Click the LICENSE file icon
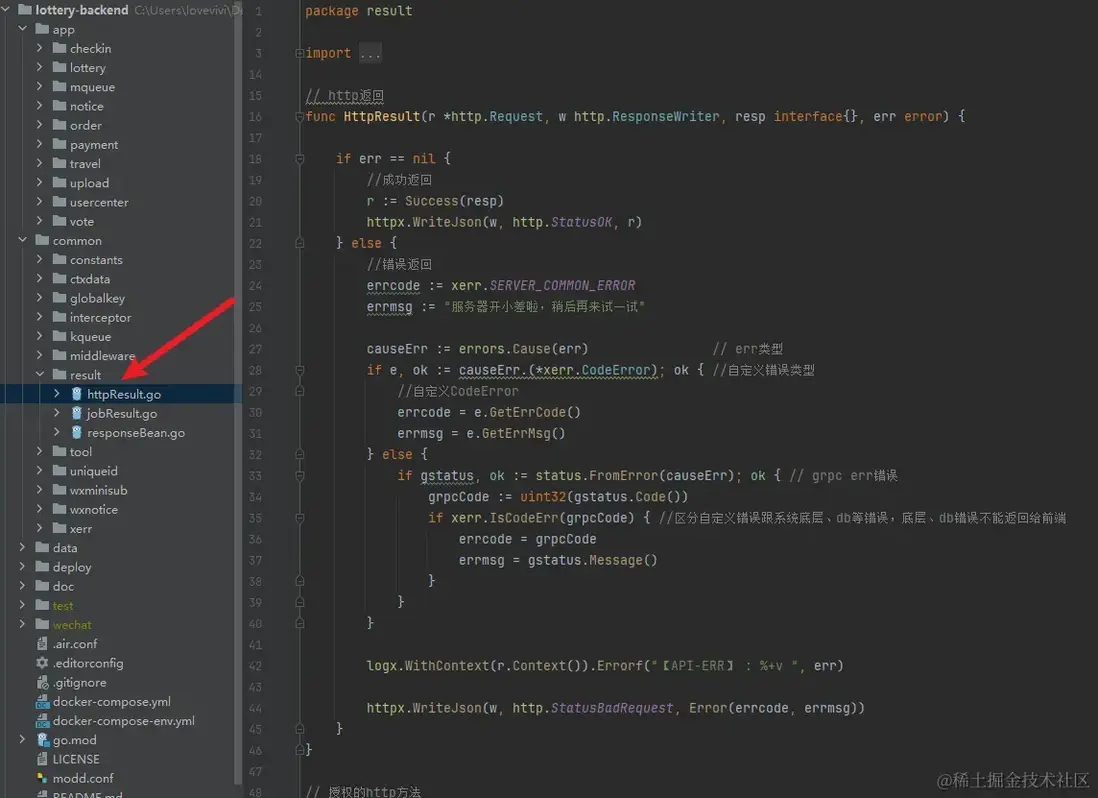This screenshot has width=1098, height=798. [x=43, y=759]
